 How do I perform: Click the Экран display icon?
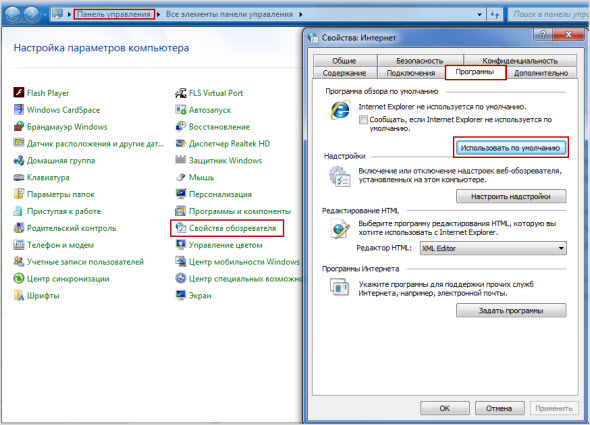pyautogui.click(x=181, y=296)
